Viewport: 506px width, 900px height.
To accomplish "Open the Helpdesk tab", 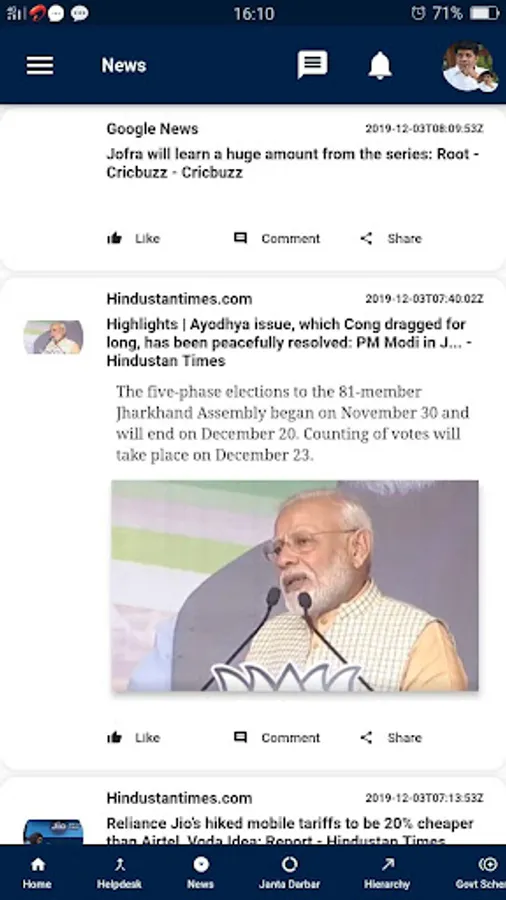I will [119, 873].
